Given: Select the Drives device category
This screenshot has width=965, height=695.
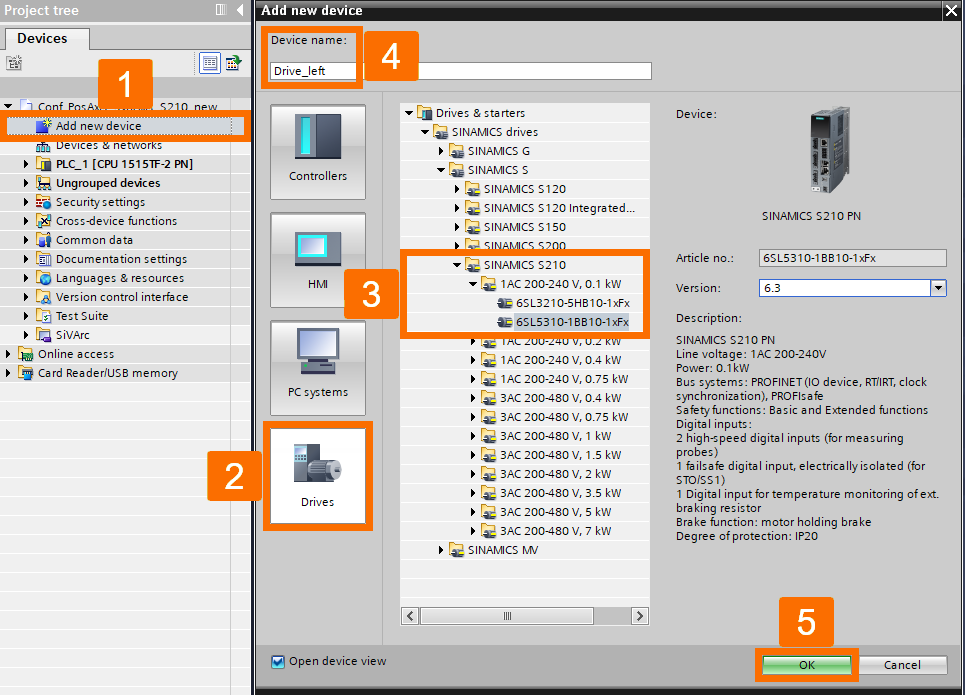Looking at the screenshot, I should [x=318, y=476].
